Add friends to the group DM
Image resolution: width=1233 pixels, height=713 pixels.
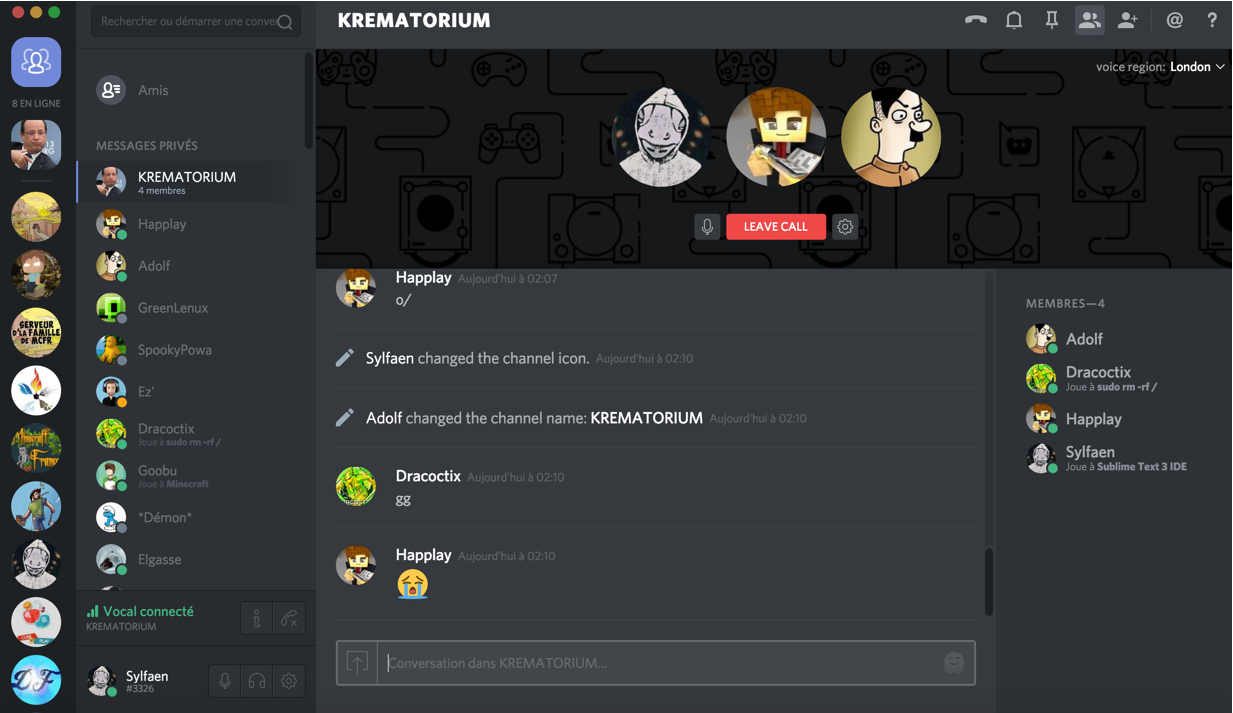tap(1128, 20)
